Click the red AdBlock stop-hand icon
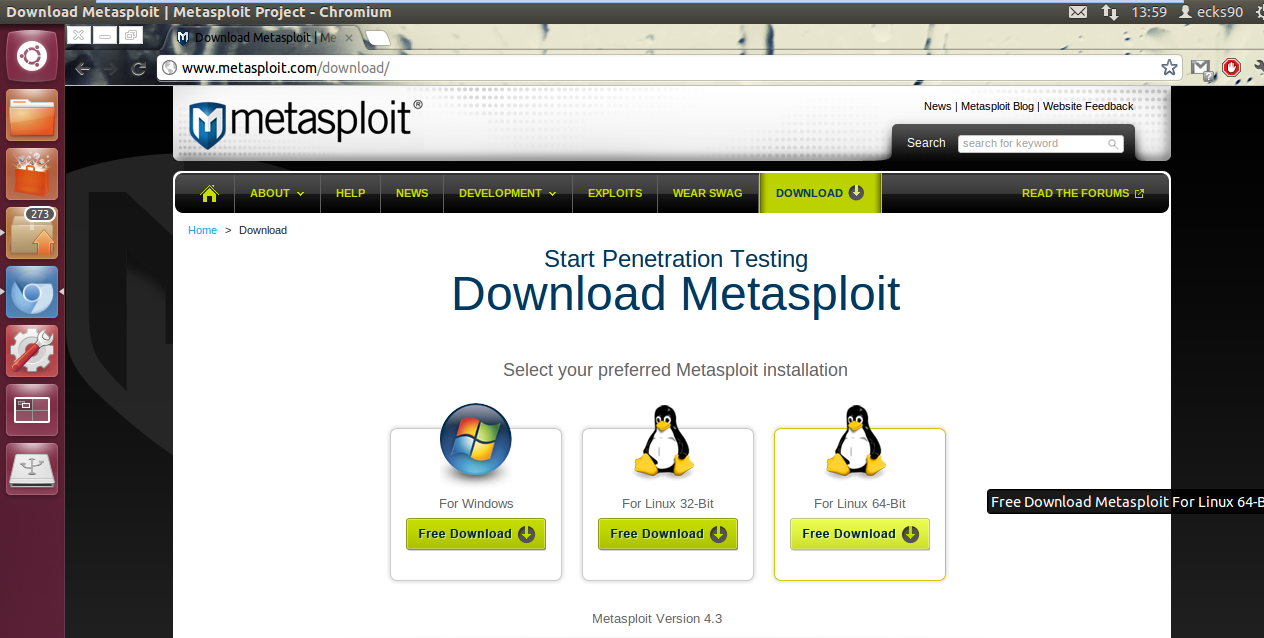This screenshot has height=638, width=1264. [1231, 68]
